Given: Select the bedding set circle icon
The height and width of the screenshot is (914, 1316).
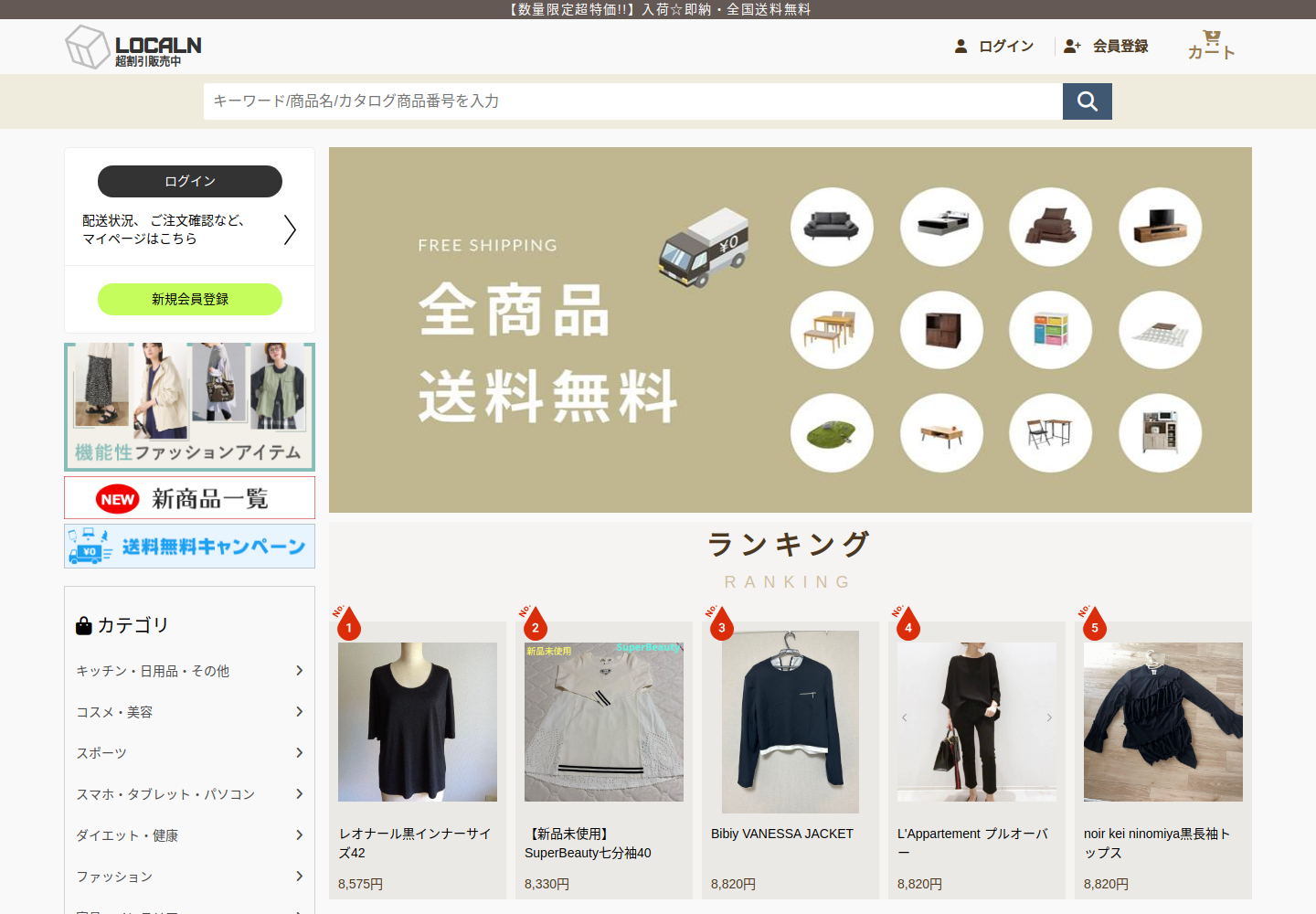Looking at the screenshot, I should 1050,227.
